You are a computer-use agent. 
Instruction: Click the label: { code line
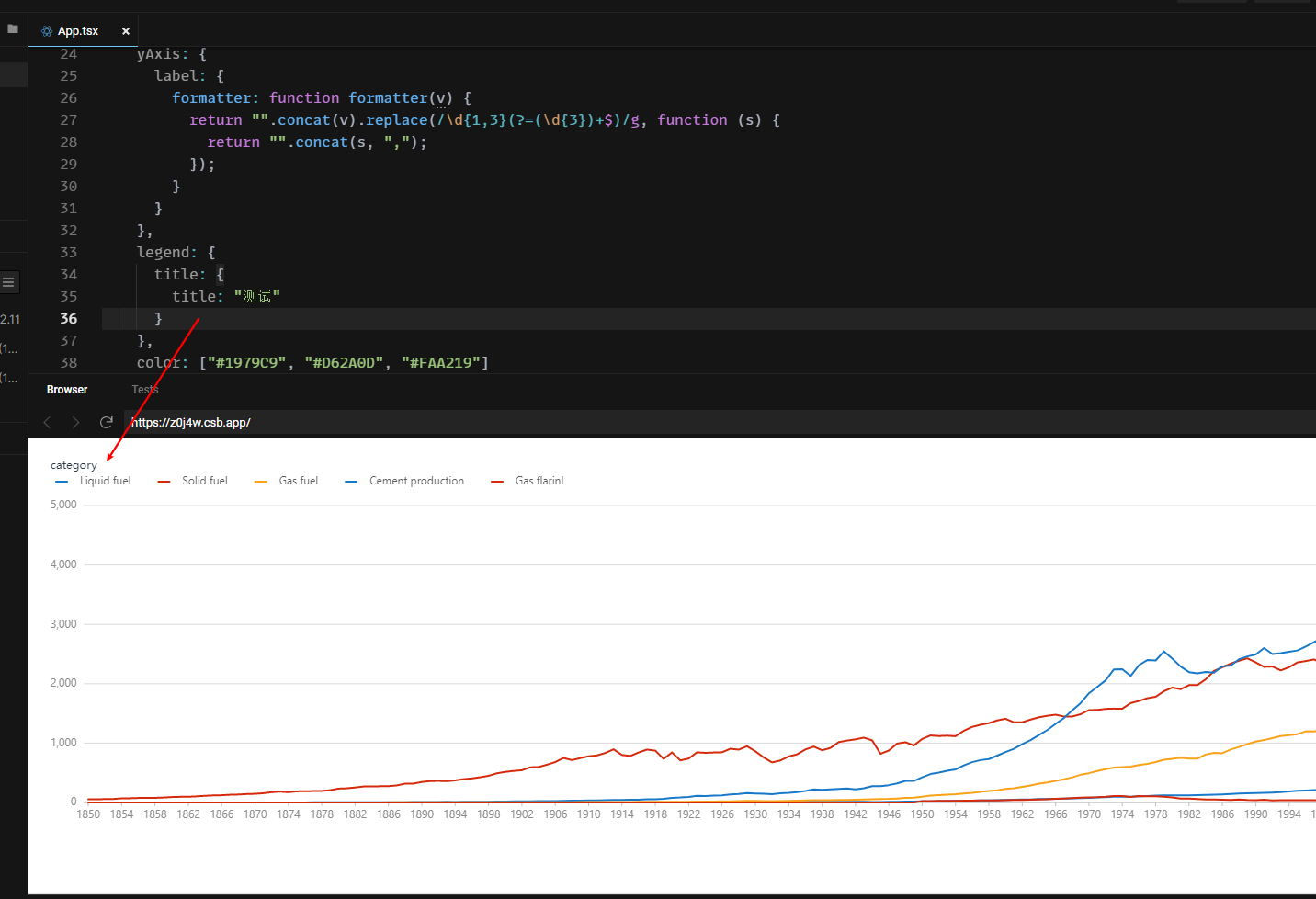(x=189, y=76)
